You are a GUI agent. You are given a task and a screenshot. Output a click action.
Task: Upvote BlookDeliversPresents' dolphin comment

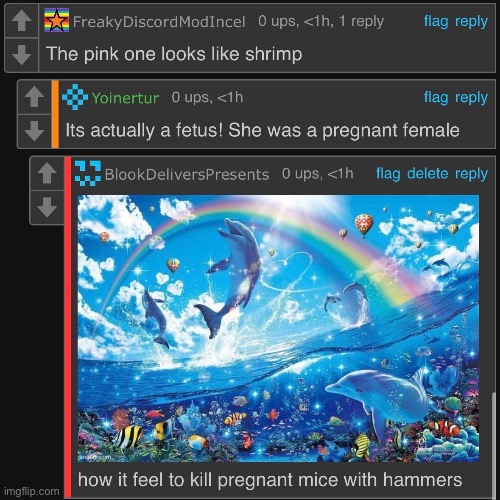click(x=47, y=173)
